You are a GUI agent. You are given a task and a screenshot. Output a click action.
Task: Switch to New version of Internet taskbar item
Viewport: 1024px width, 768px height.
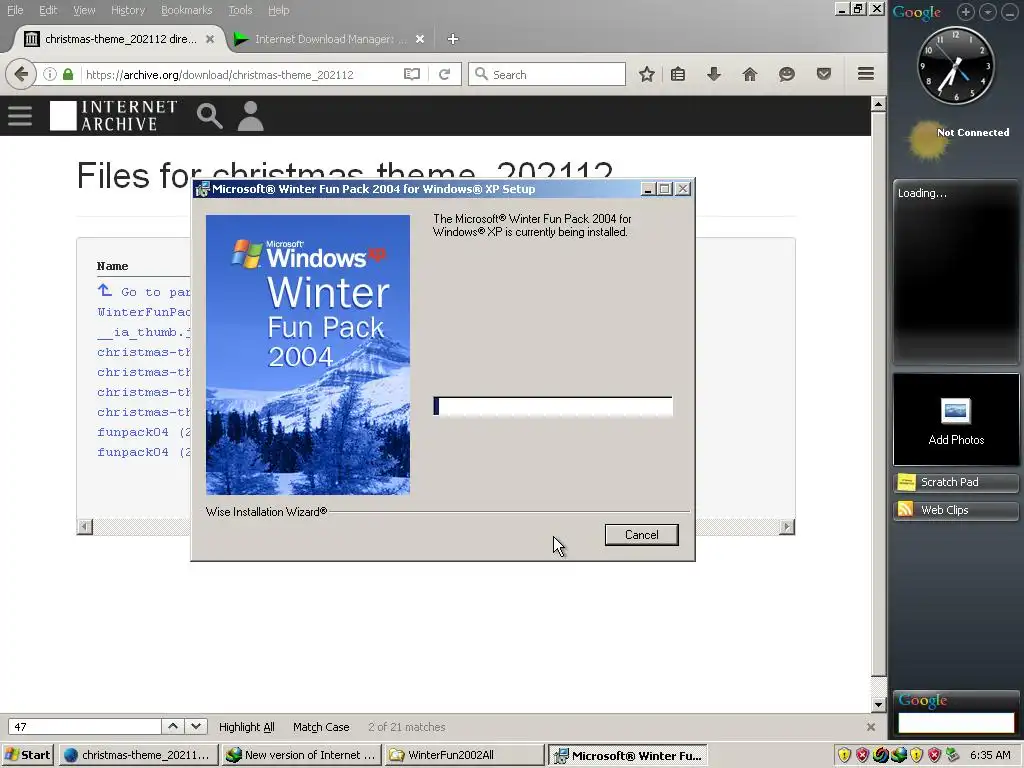pos(300,755)
